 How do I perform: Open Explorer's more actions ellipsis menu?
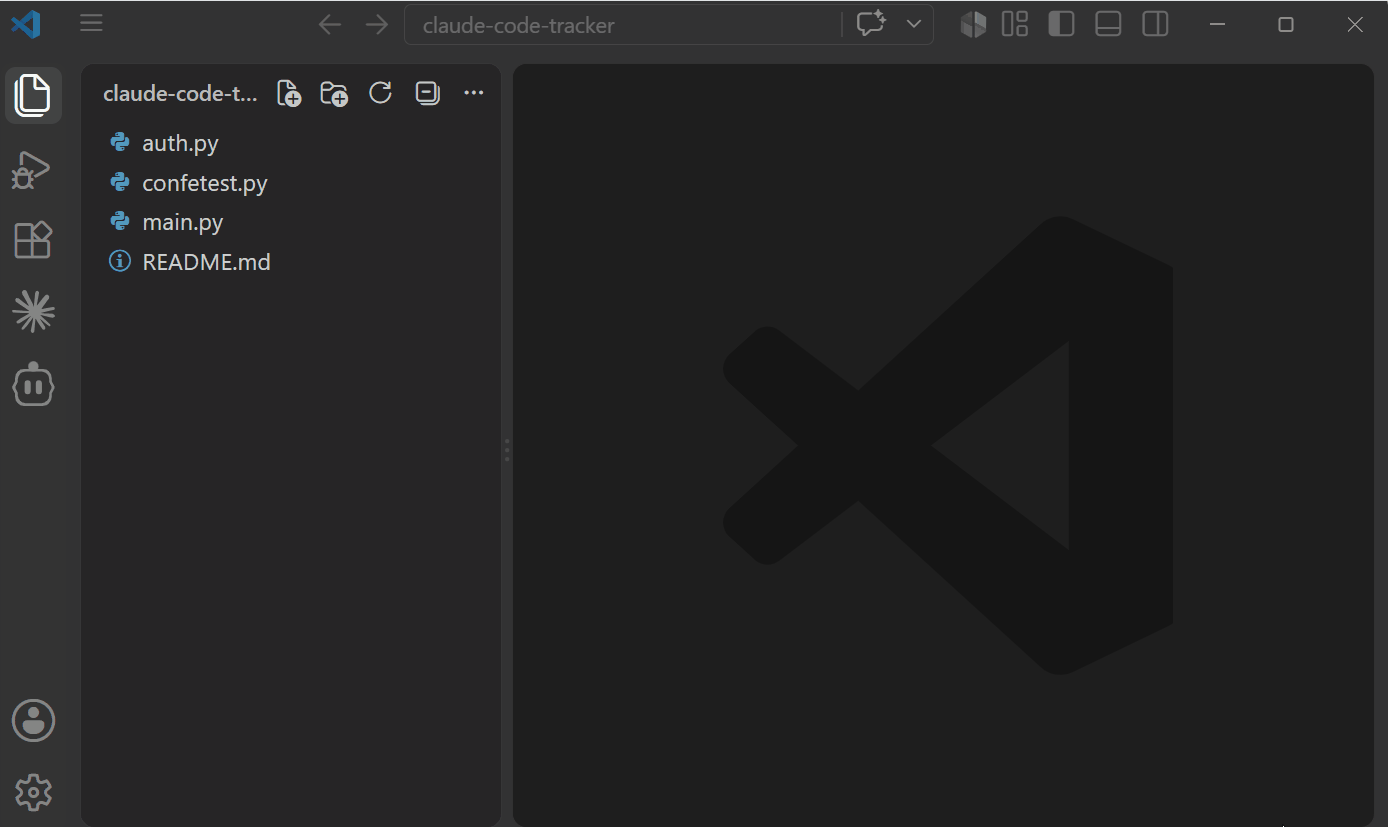point(474,94)
